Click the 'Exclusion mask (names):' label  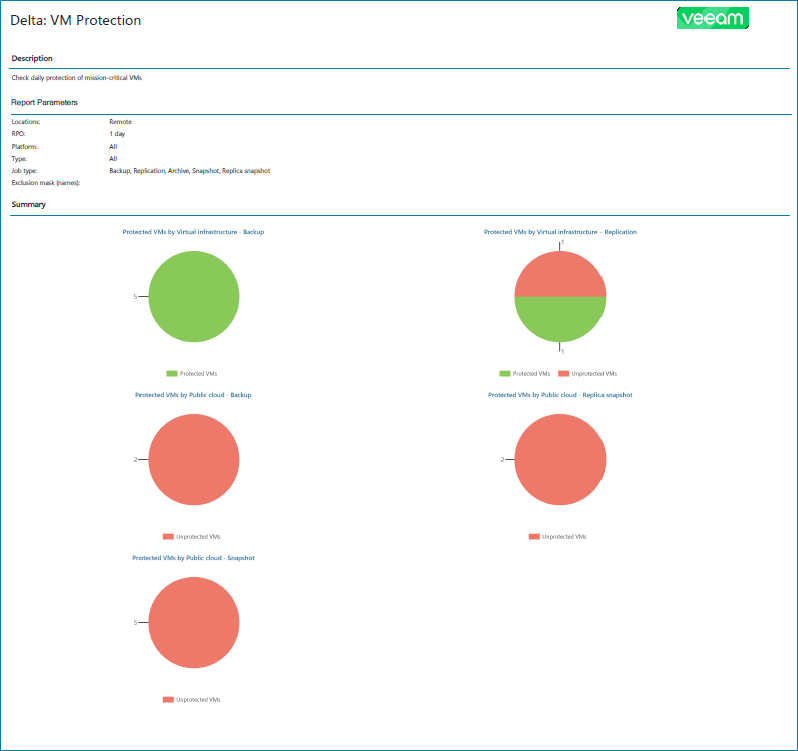pos(46,183)
